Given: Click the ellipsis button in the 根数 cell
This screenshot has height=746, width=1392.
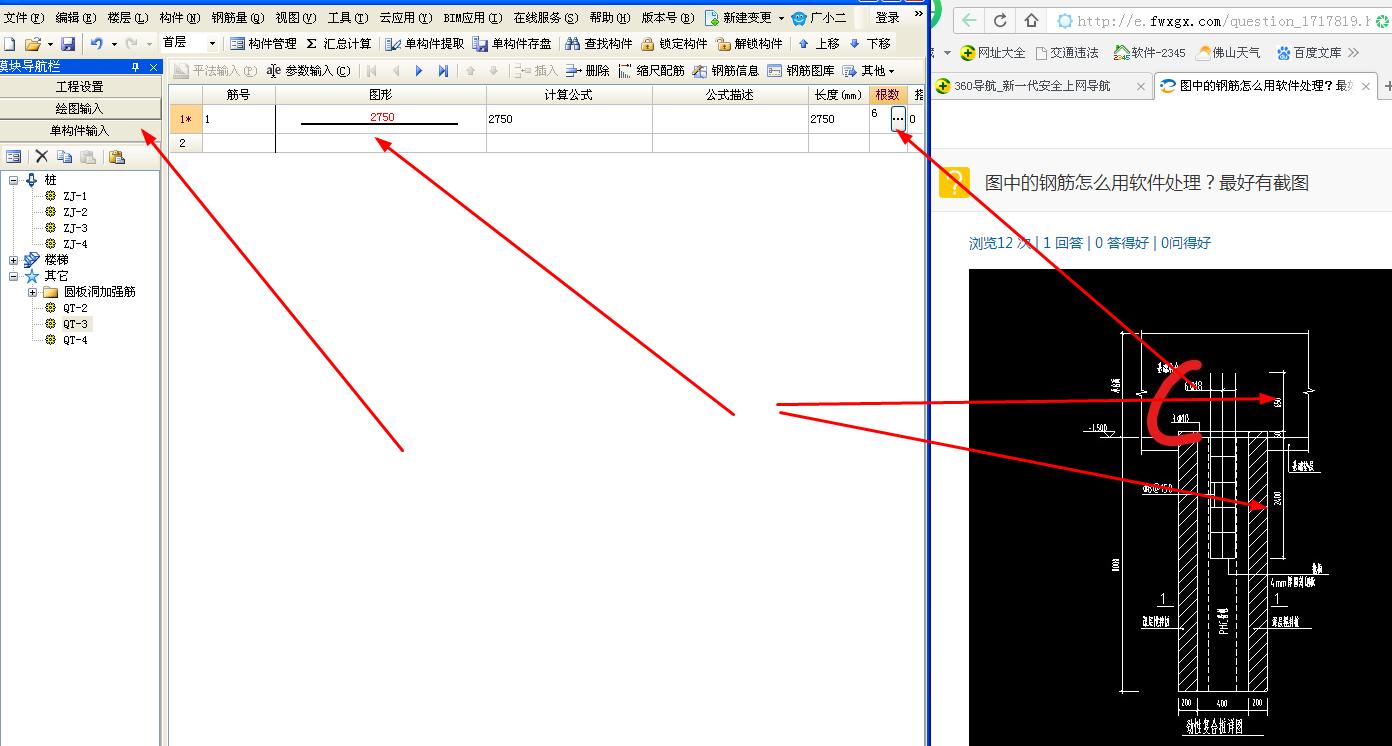Looking at the screenshot, I should click(898, 119).
